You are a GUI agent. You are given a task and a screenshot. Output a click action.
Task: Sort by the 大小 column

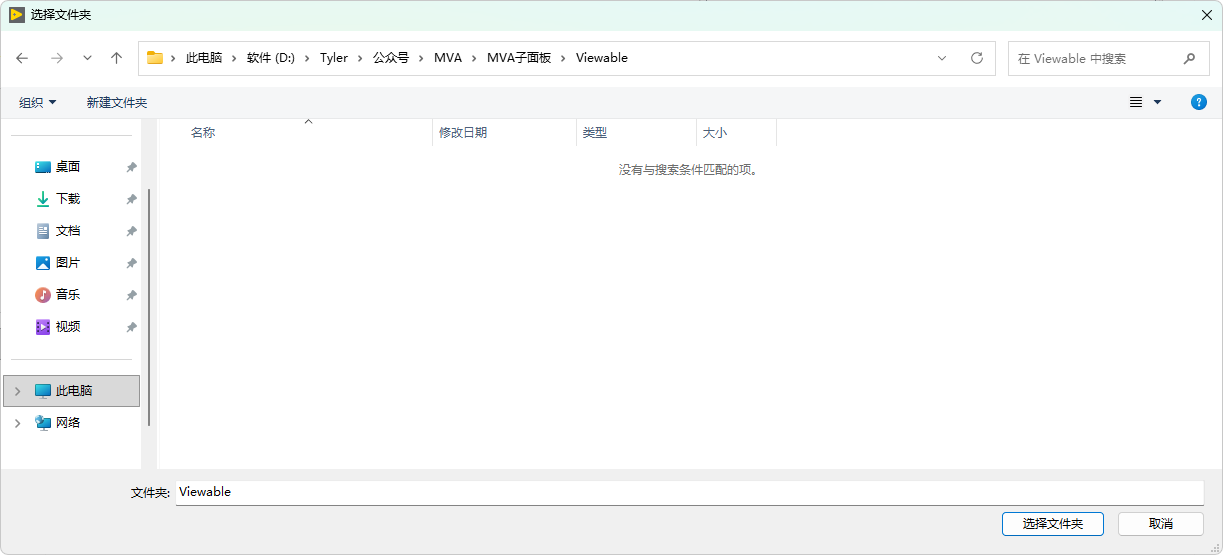(737, 132)
